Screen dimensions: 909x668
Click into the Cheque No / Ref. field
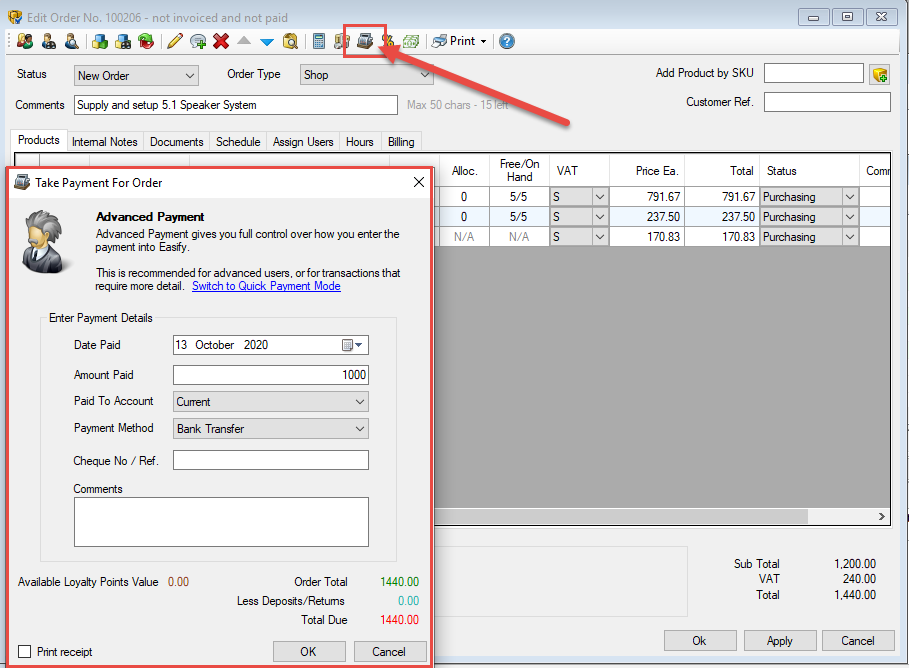point(271,460)
